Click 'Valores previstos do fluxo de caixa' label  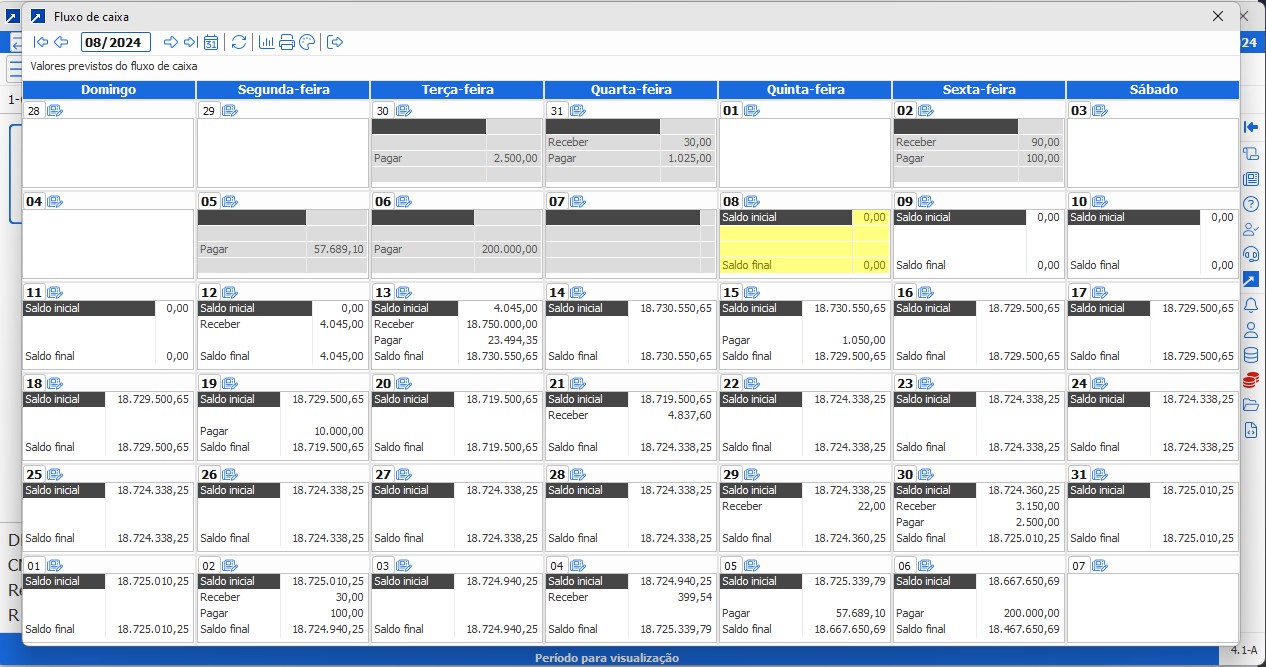coord(113,66)
